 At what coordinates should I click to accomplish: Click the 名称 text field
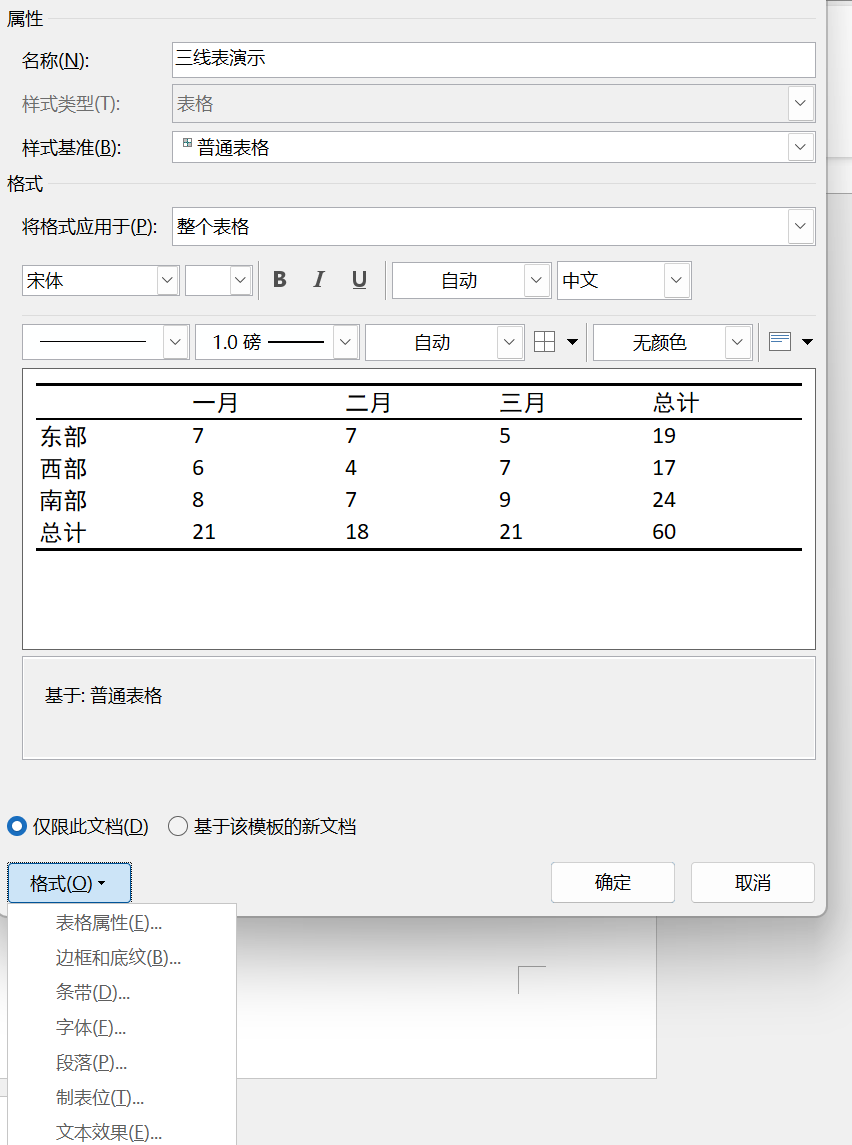tap(493, 60)
